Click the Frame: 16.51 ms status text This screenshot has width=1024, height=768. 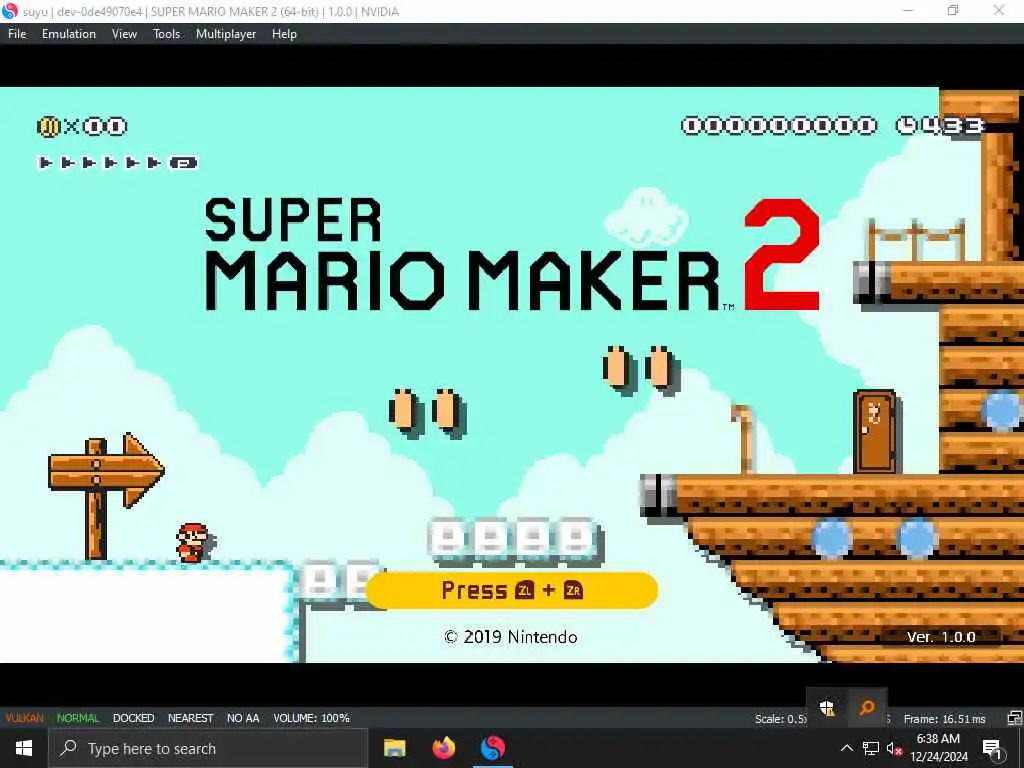[944, 719]
